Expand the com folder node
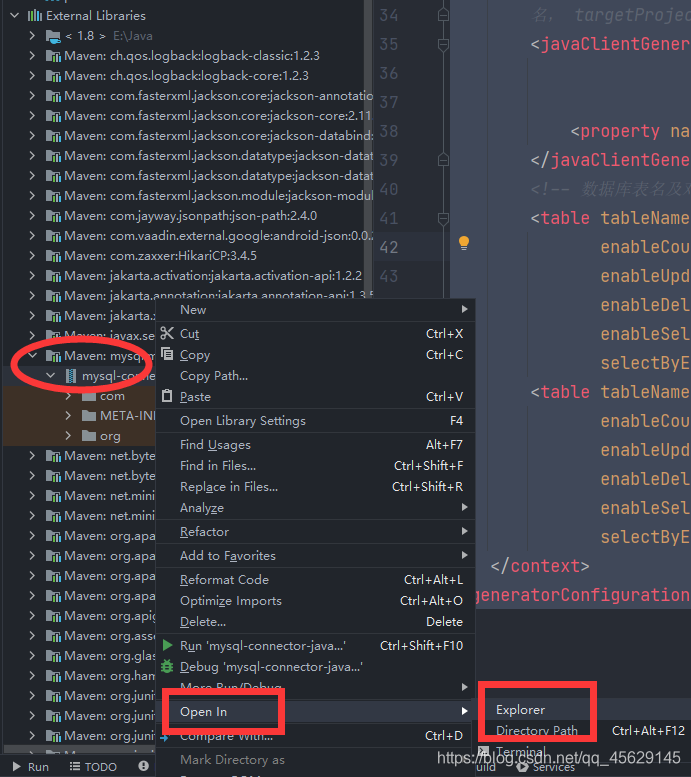 [68, 396]
